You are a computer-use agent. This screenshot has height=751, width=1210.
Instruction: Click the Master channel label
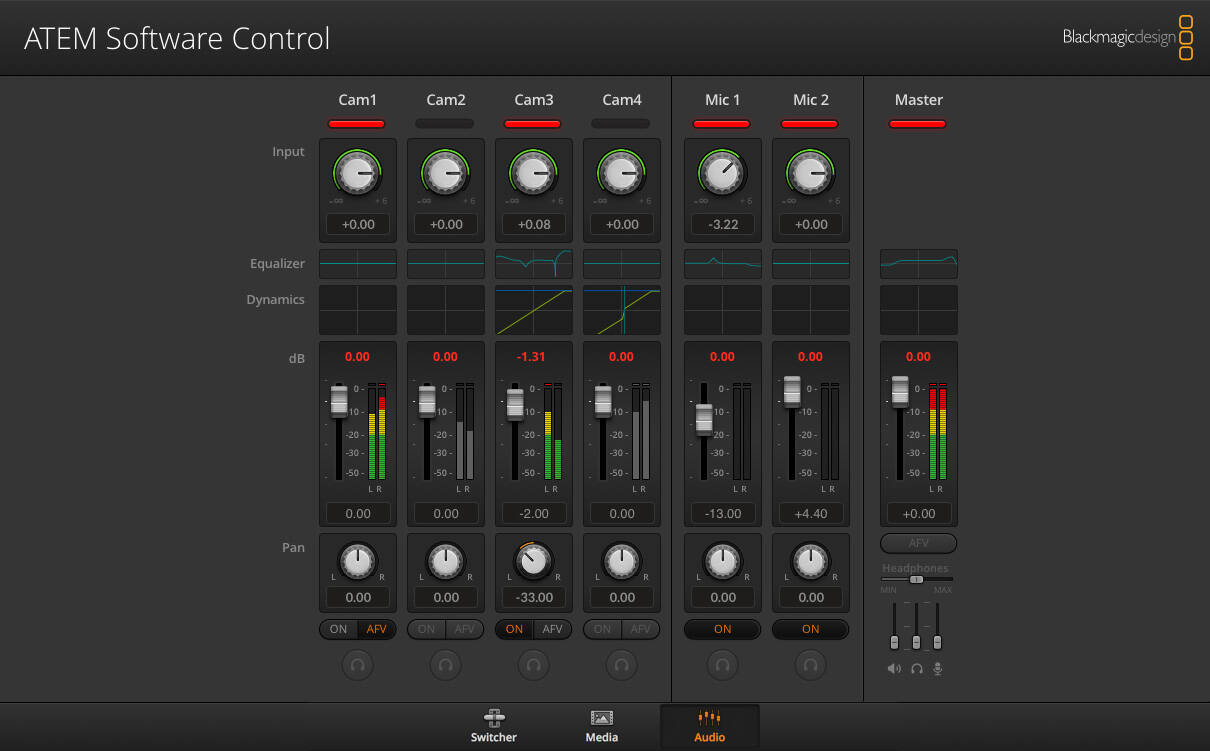(919, 100)
